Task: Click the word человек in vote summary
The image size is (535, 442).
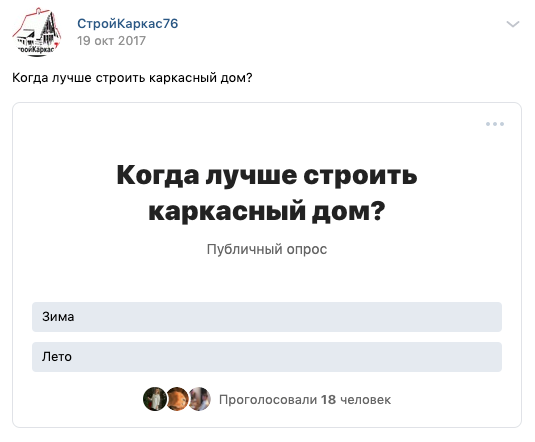Action: 365,400
